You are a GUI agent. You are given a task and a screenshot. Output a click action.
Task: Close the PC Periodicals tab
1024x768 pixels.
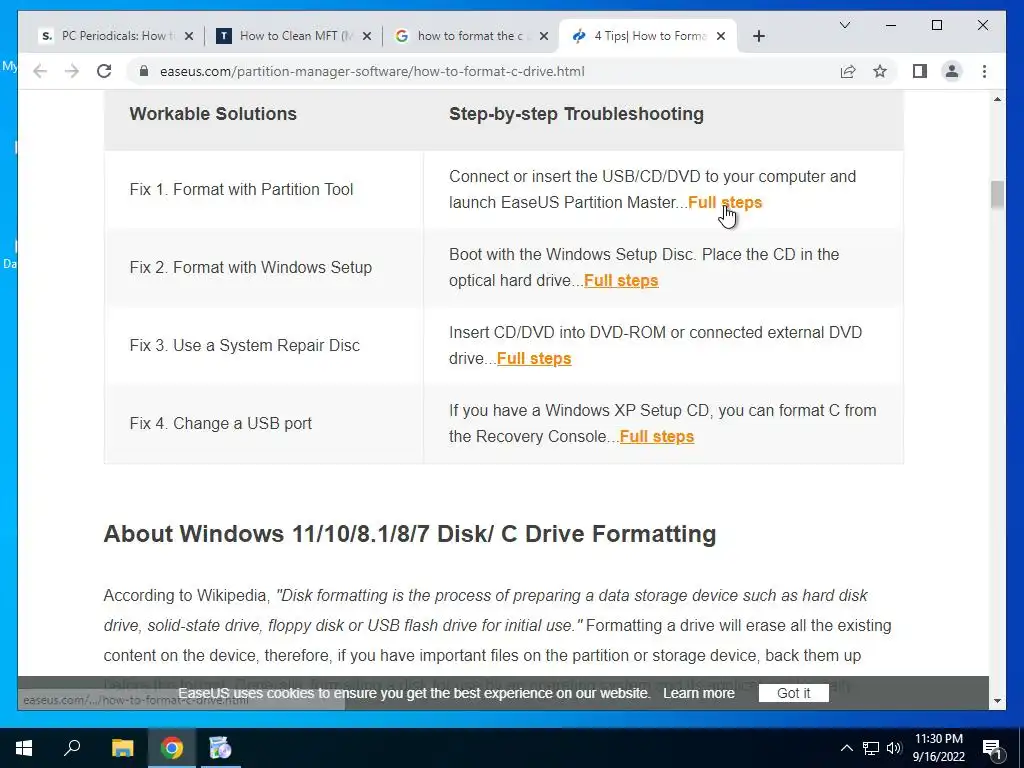pos(189,36)
